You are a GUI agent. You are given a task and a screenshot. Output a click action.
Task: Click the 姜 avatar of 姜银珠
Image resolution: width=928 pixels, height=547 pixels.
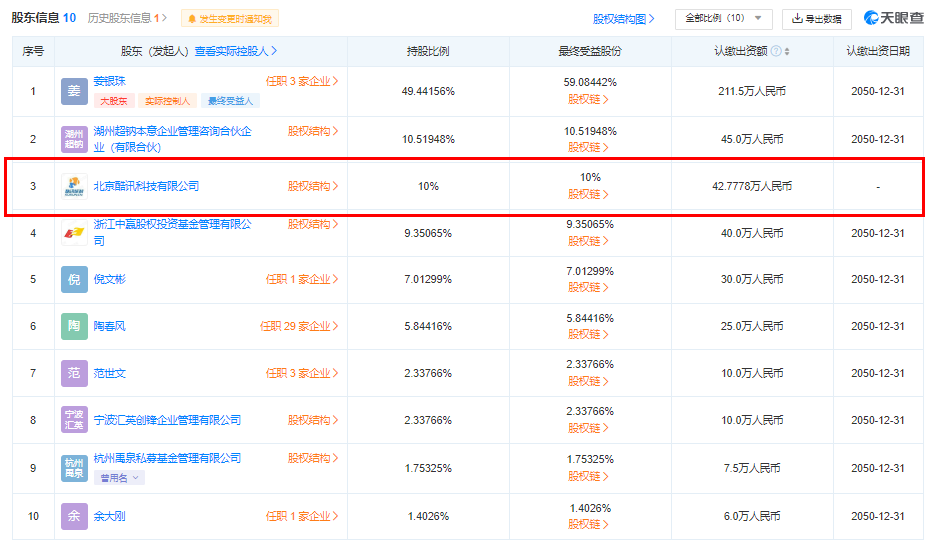coord(74,91)
